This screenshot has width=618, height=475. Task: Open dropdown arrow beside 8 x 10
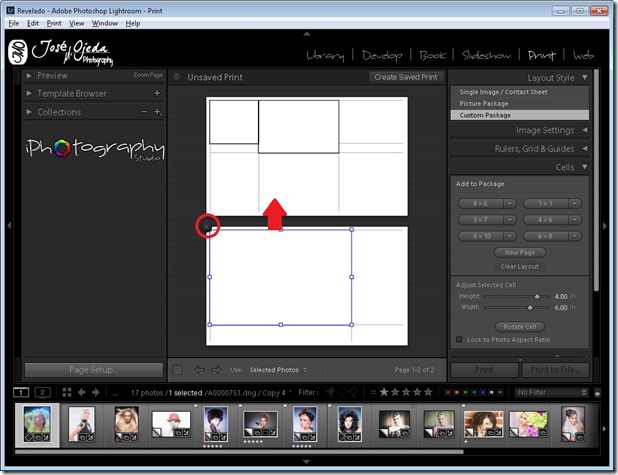pos(510,236)
